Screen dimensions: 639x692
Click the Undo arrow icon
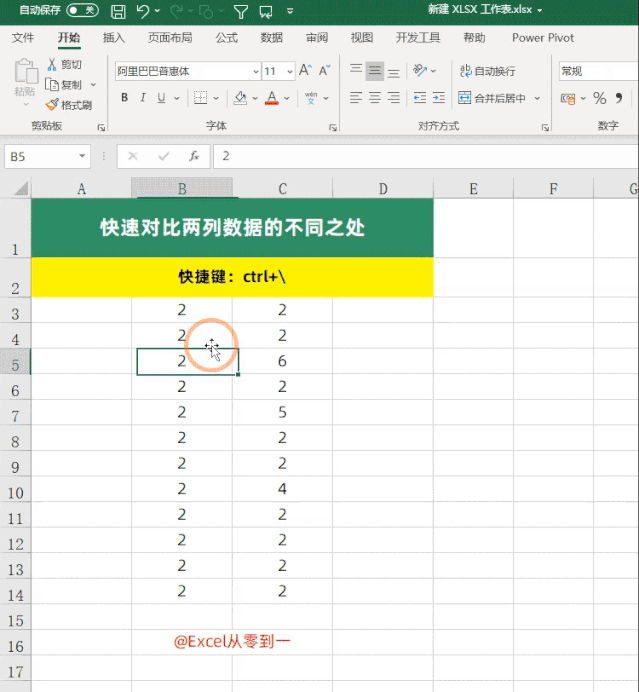coord(143,11)
